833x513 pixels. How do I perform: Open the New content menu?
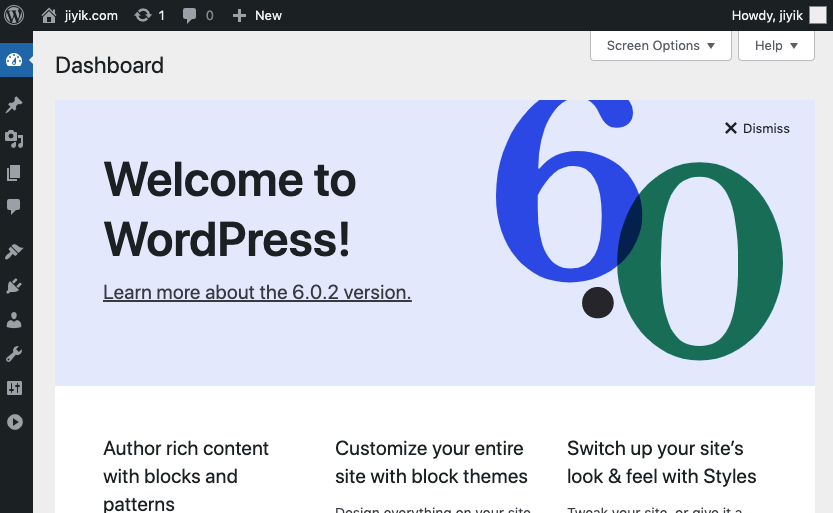[x=257, y=15]
